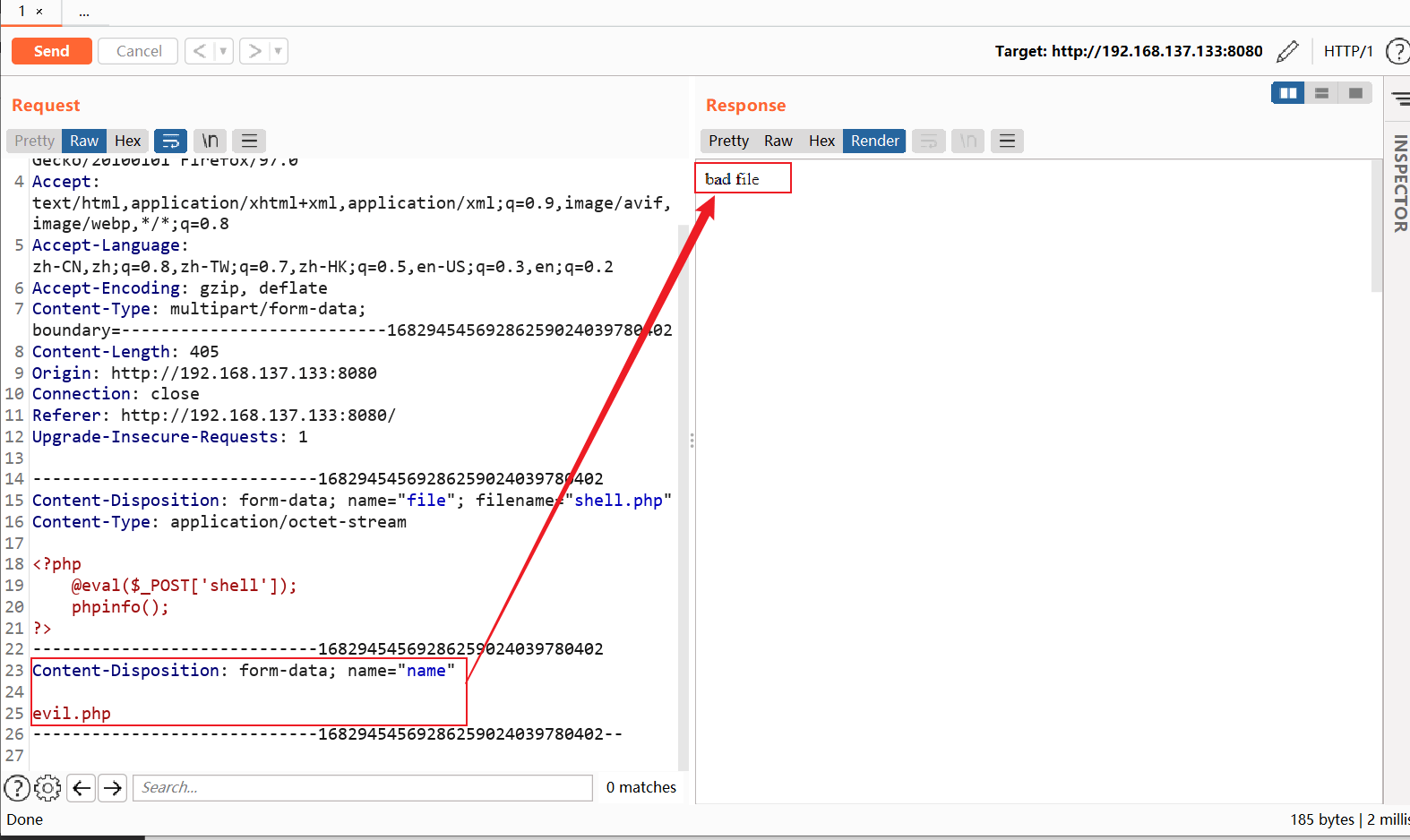
Task: Open search help question mark icon
Action: point(17,788)
